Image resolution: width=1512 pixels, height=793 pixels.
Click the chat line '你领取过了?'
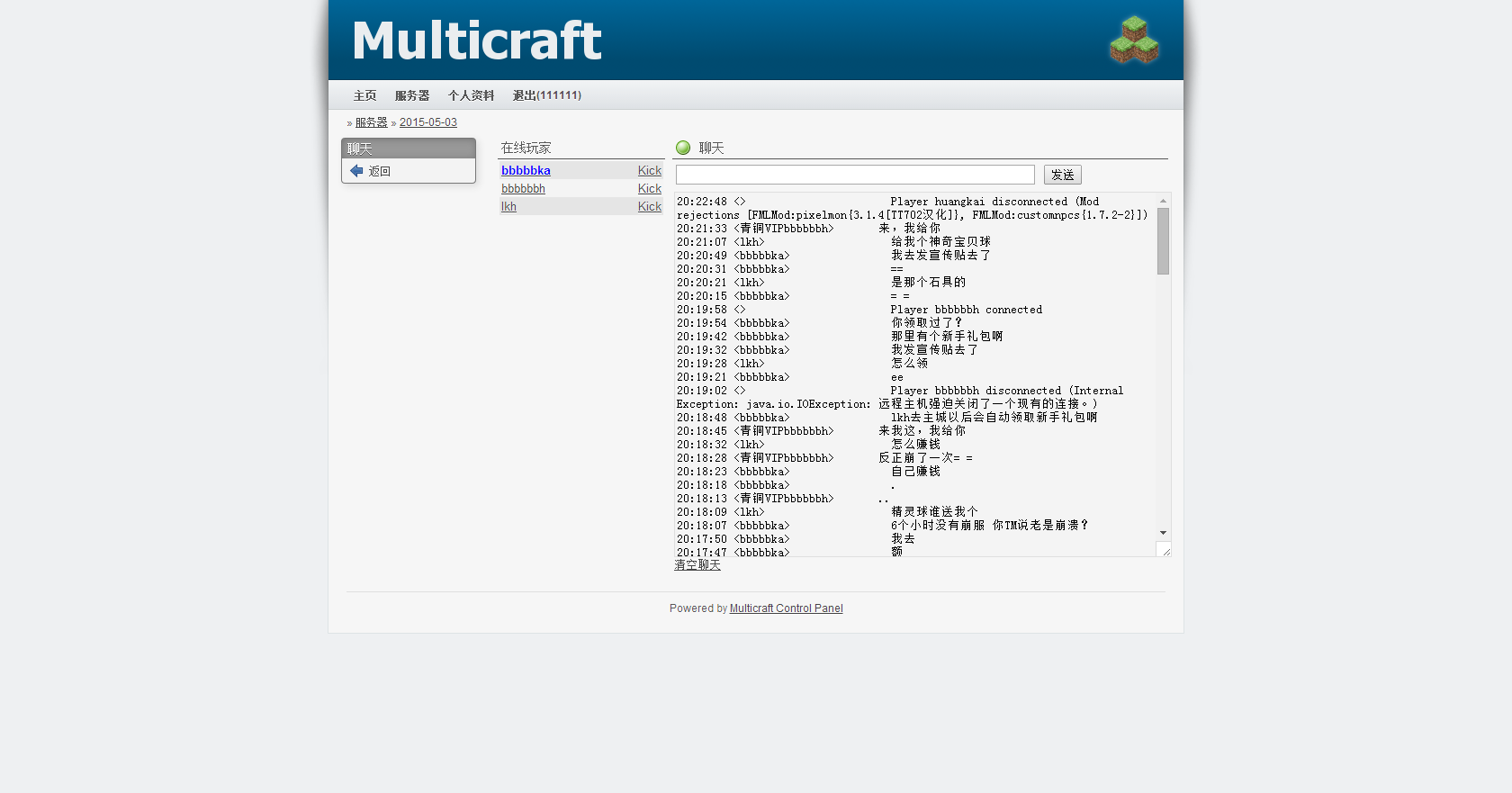click(927, 323)
